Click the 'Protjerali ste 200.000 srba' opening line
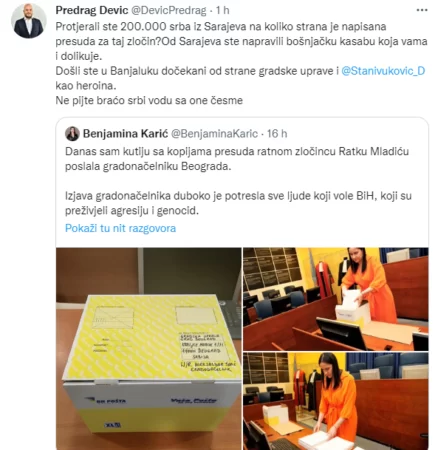The width and height of the screenshot is (438, 450). 221,27
